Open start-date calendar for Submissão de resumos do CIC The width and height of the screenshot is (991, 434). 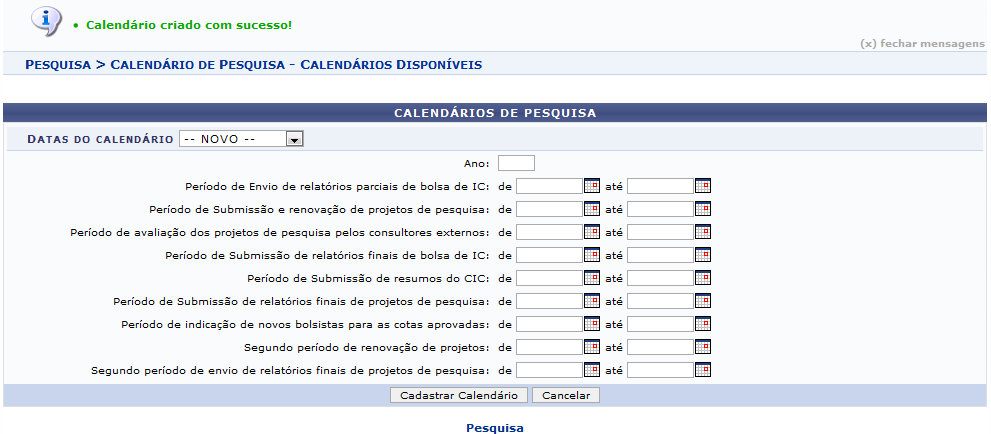point(592,278)
